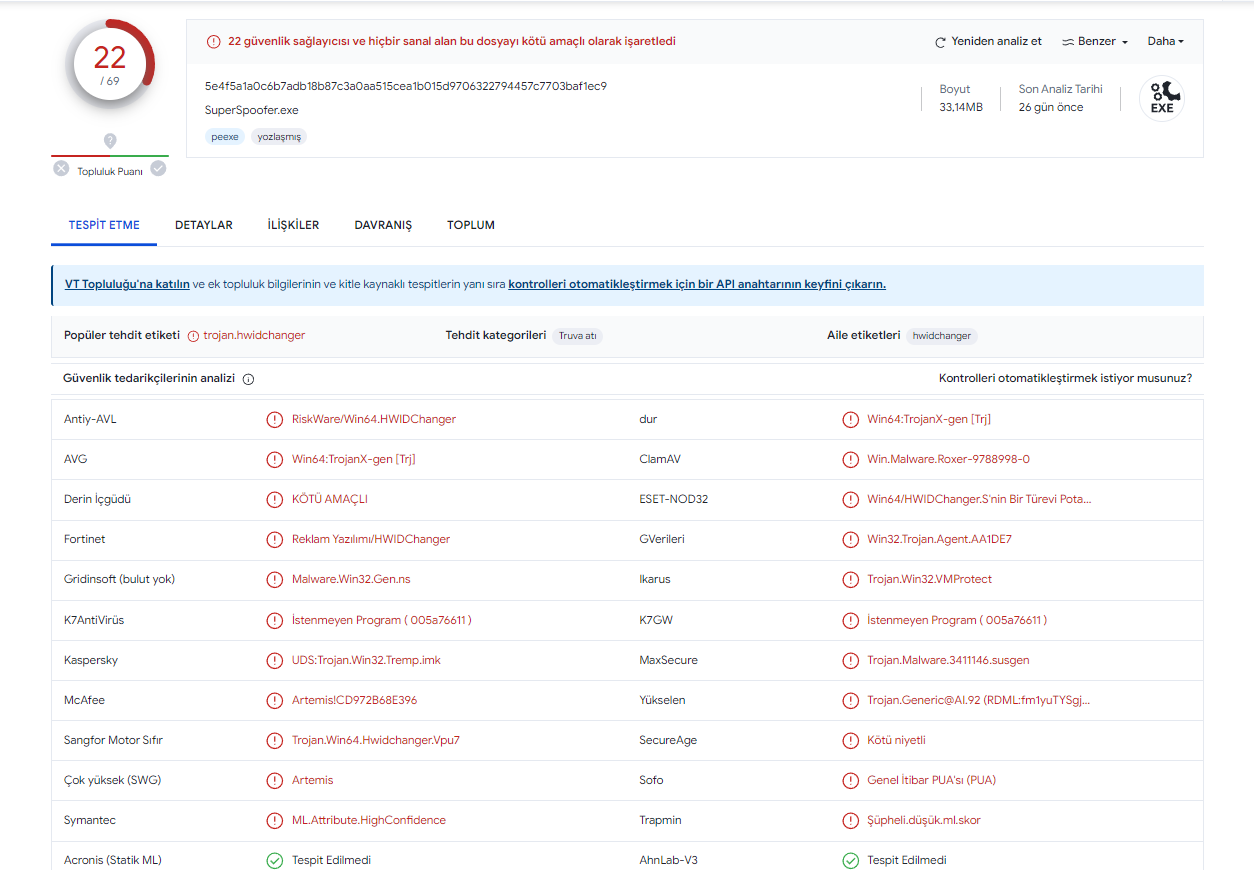Click the EXE file type icon
Image resolution: width=1254 pixels, height=870 pixels.
tap(1161, 99)
